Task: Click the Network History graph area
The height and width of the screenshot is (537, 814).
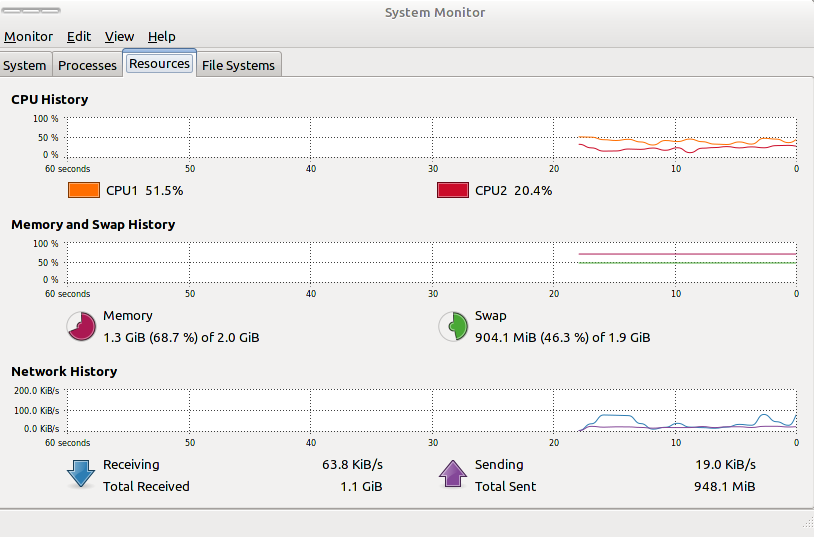Action: (431, 411)
